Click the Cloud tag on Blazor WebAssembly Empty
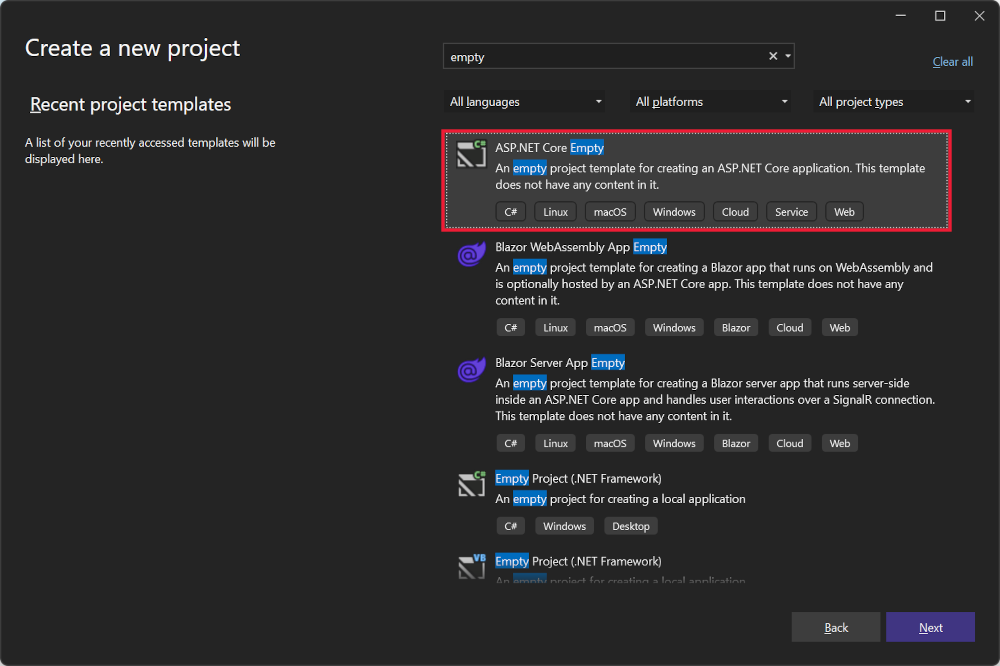Image resolution: width=1000 pixels, height=666 pixels. (789, 327)
